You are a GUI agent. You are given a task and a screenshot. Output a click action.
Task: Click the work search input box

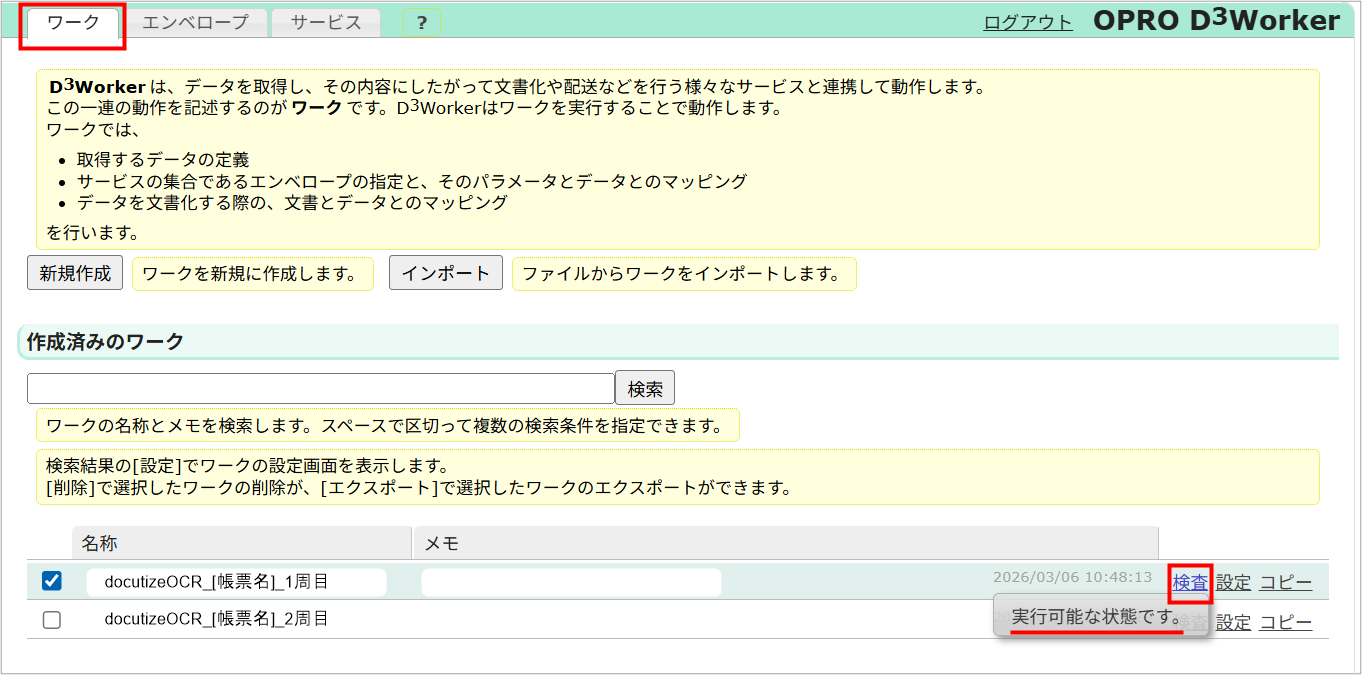click(x=320, y=387)
